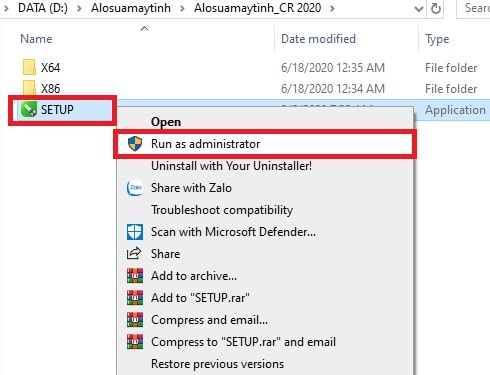
Task: Click WinRAR icon beside Add to "SETUP.rar"
Action: coord(135,298)
